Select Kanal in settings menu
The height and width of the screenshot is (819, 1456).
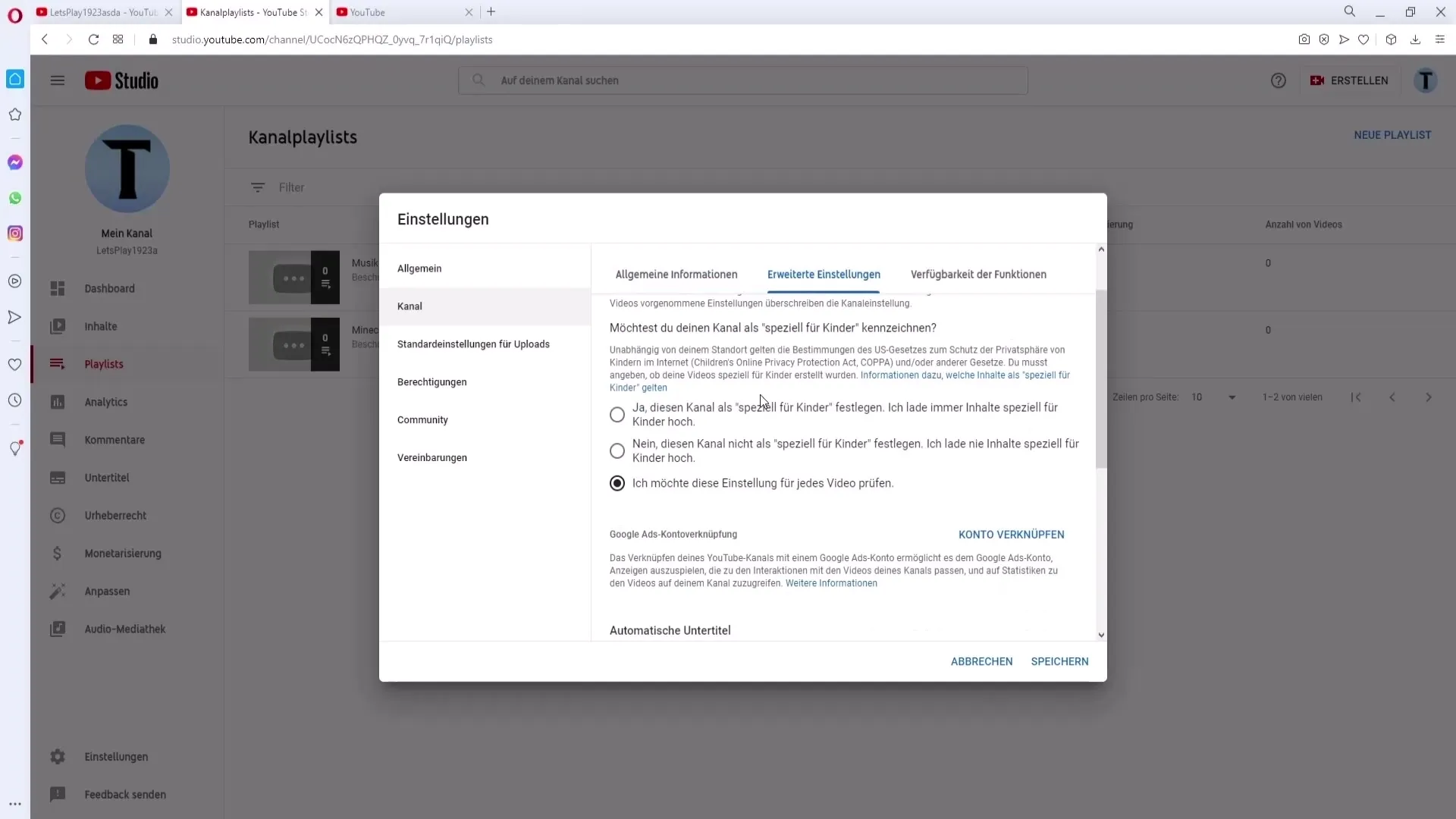point(485,306)
